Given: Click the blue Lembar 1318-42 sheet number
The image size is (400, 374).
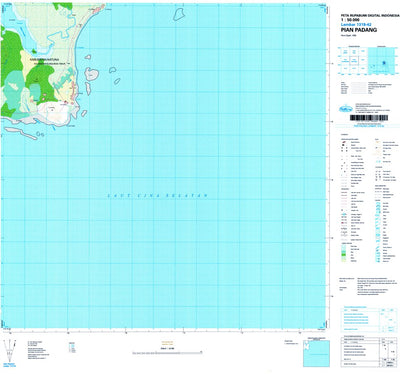Looking at the screenshot, I should [356, 25].
